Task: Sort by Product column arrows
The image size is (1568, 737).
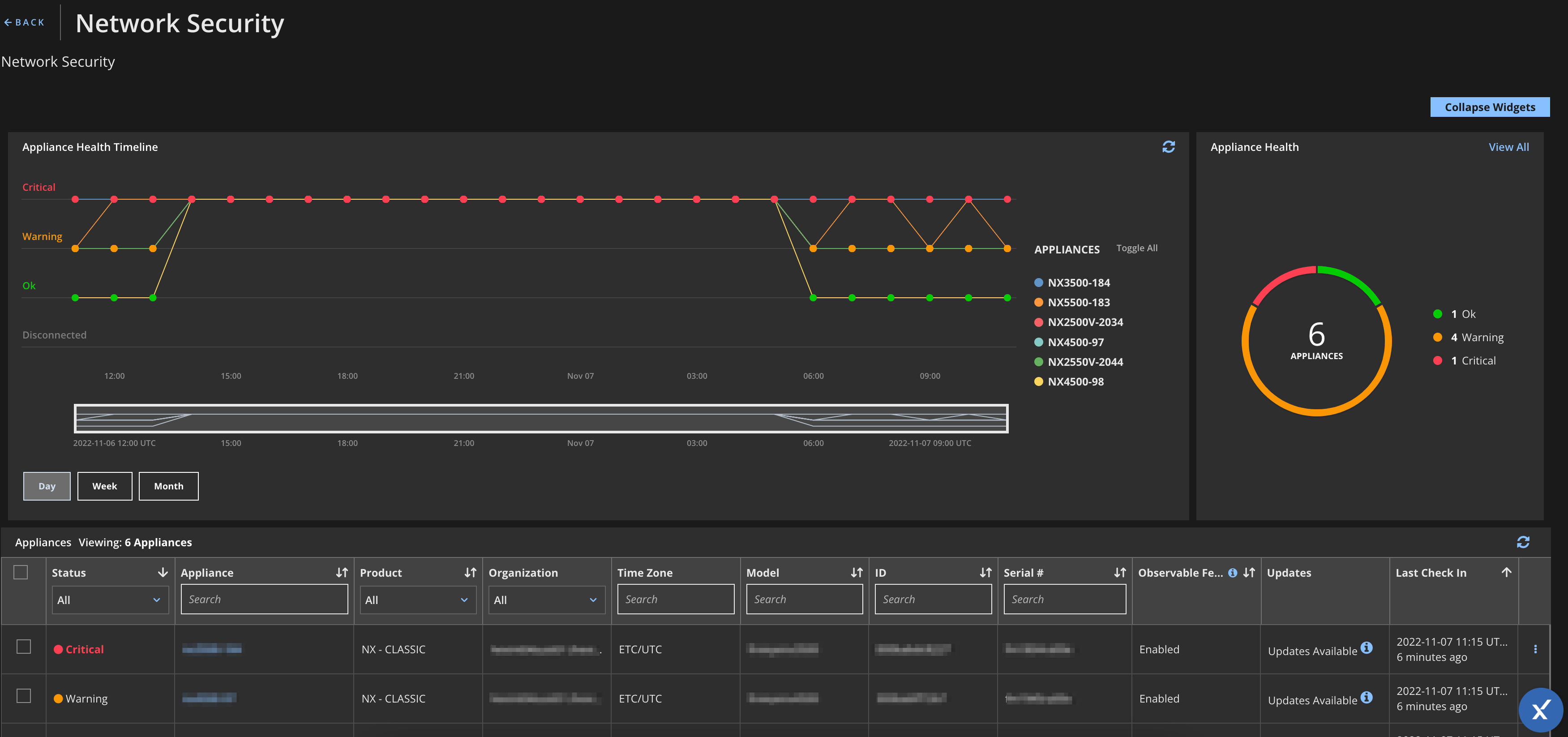Action: (471, 572)
